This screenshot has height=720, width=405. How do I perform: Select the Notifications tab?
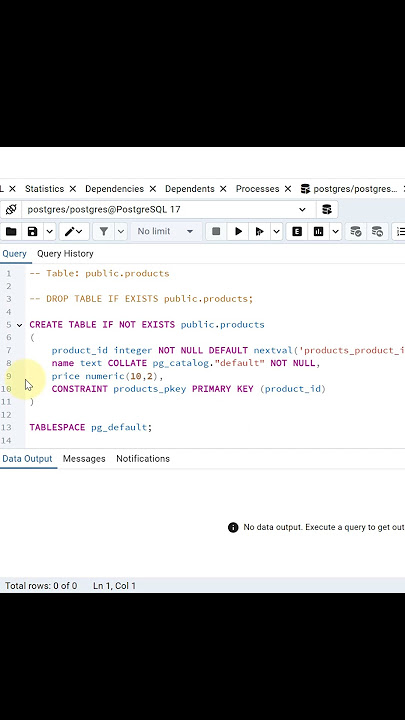pyautogui.click(x=143, y=459)
